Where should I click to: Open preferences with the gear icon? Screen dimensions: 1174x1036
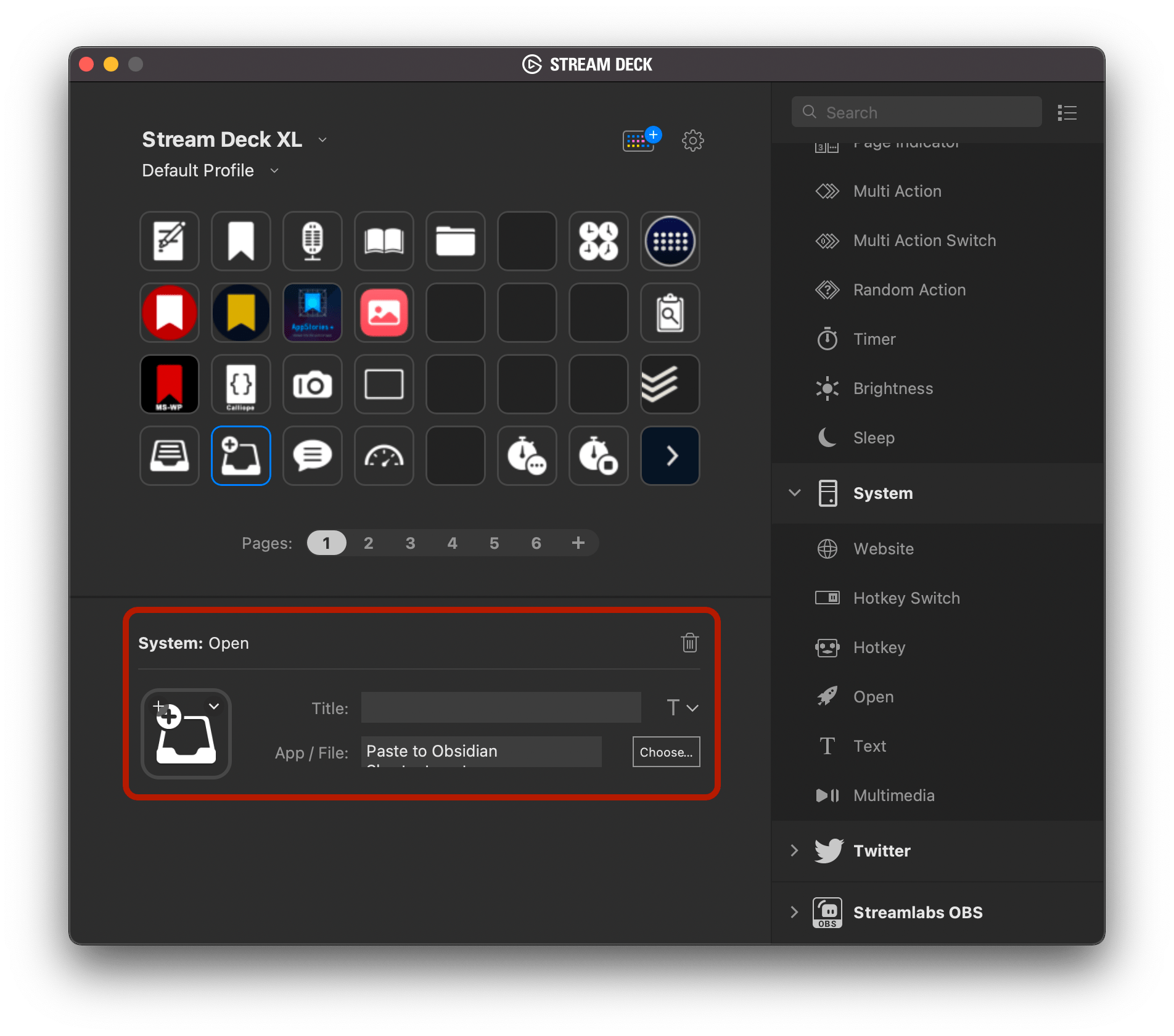[x=692, y=141]
